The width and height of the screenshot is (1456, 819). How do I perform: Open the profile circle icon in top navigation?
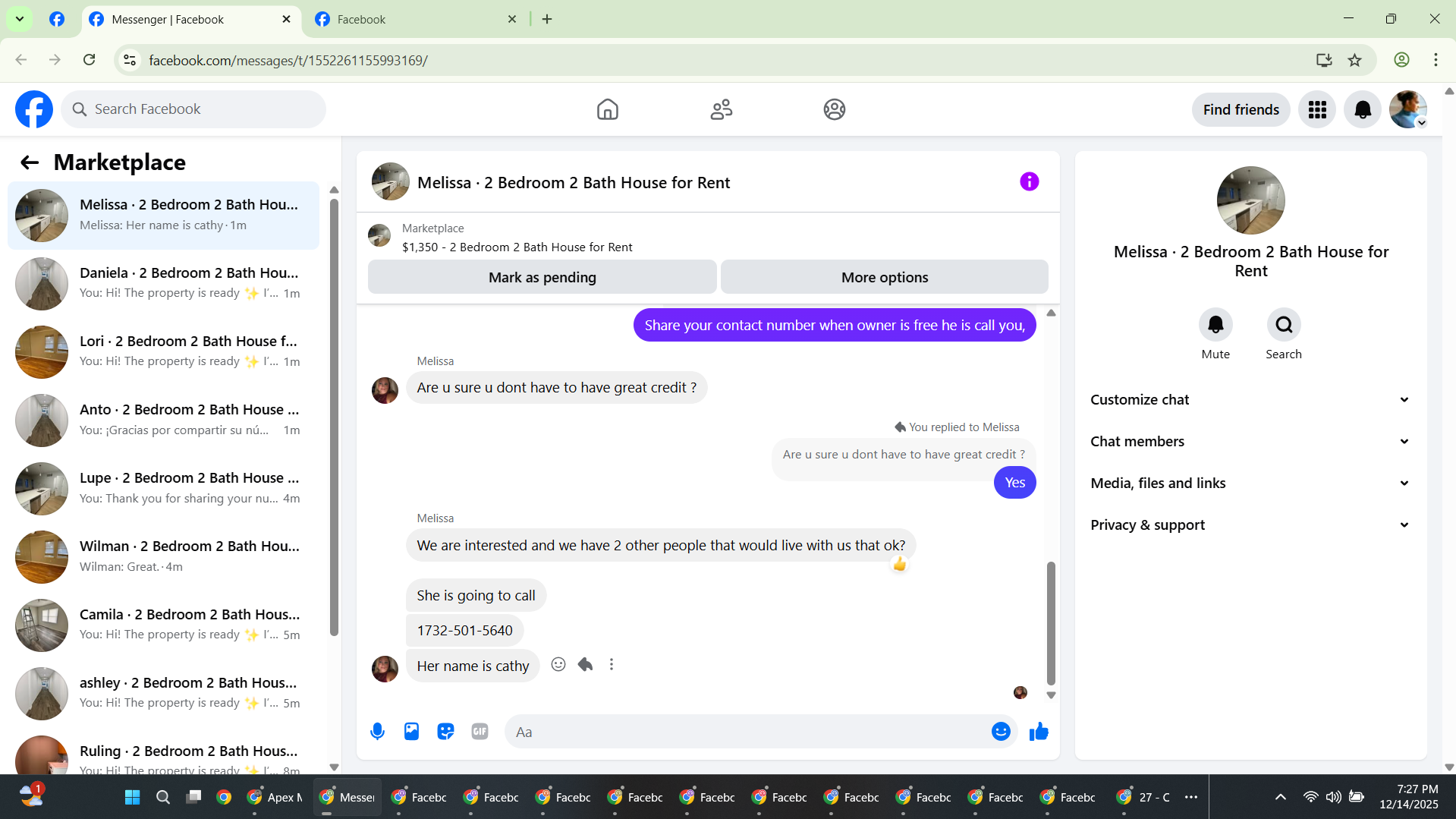[834, 109]
